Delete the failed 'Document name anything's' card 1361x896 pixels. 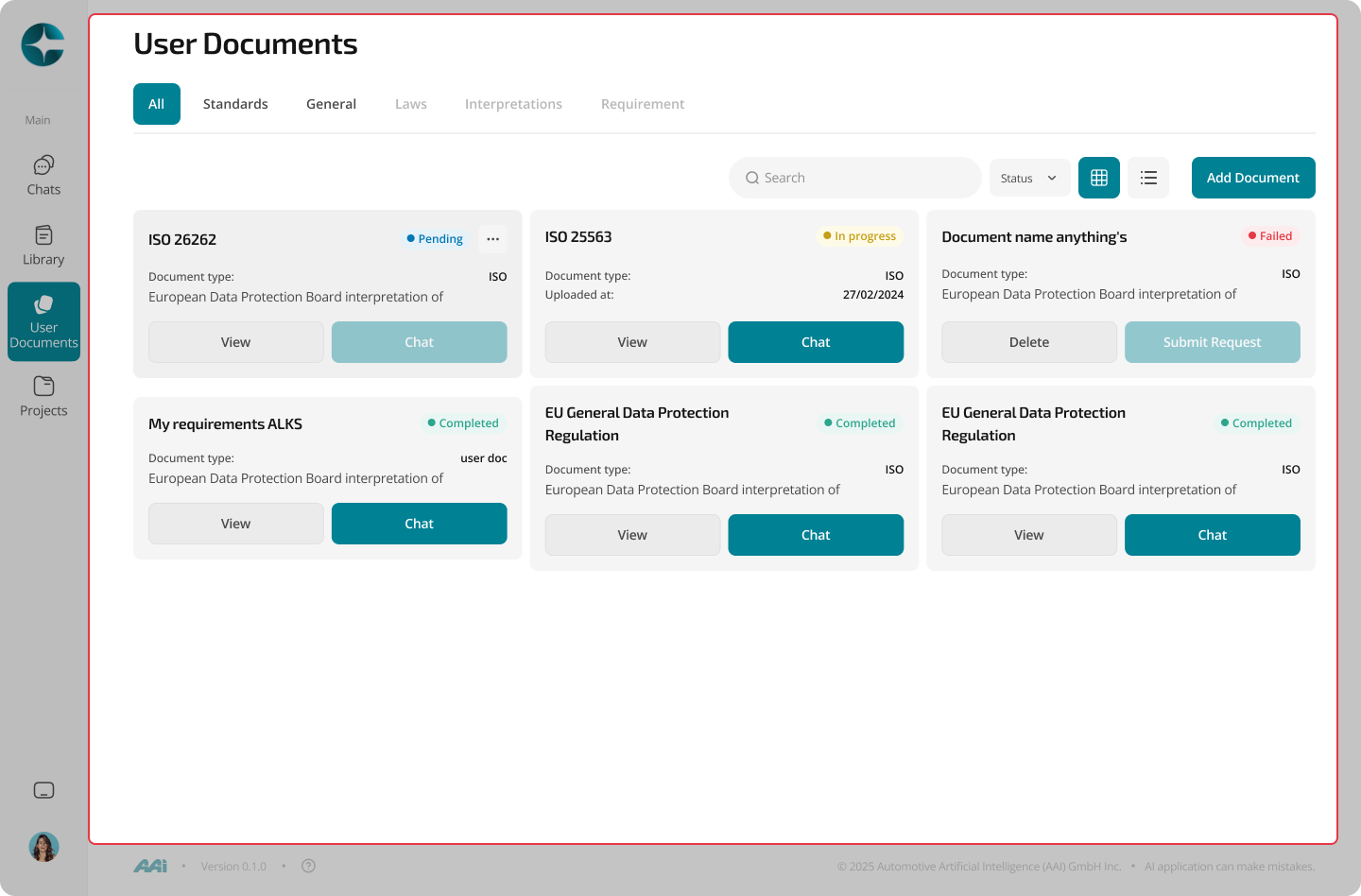(x=1029, y=342)
